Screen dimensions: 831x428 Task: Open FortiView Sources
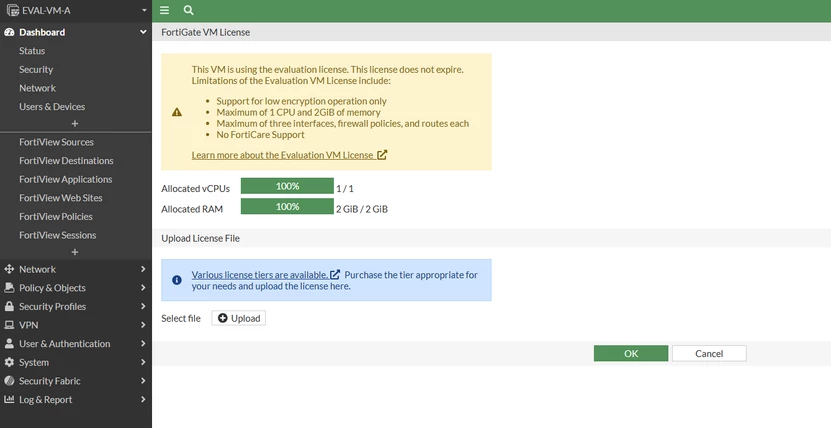coord(56,142)
